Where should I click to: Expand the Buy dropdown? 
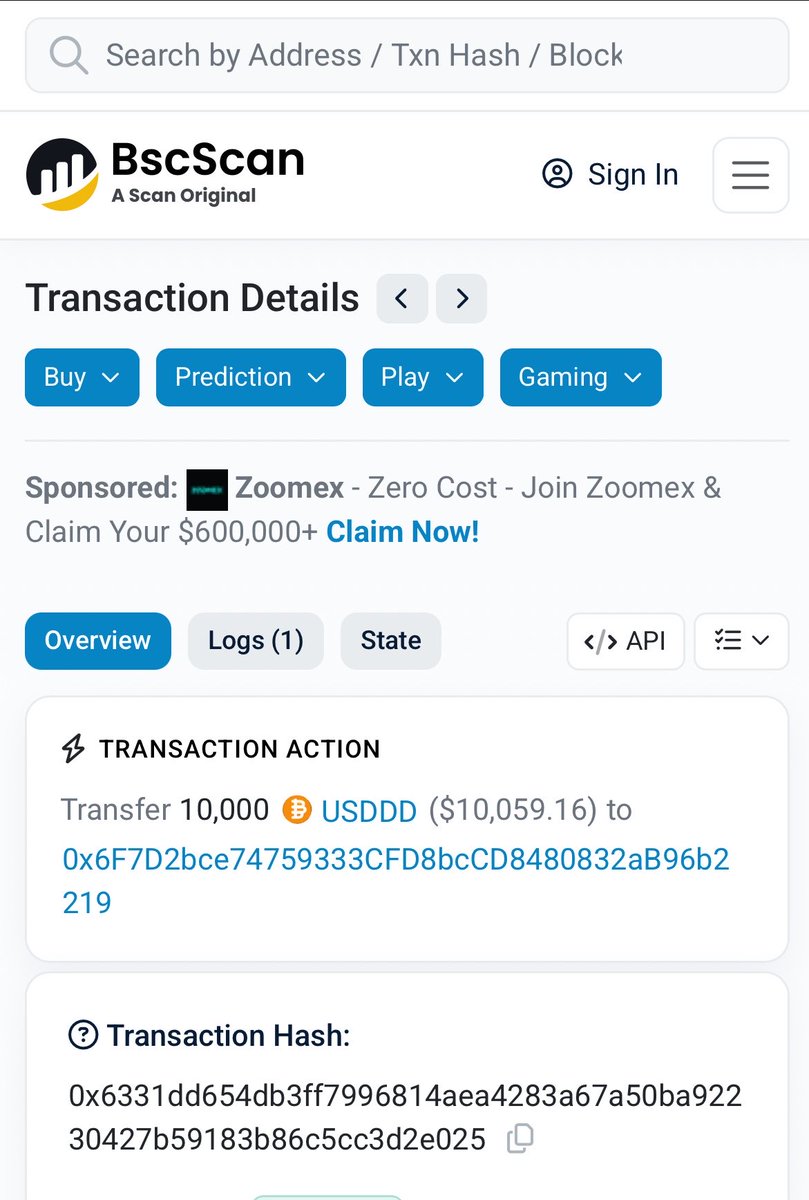82,377
